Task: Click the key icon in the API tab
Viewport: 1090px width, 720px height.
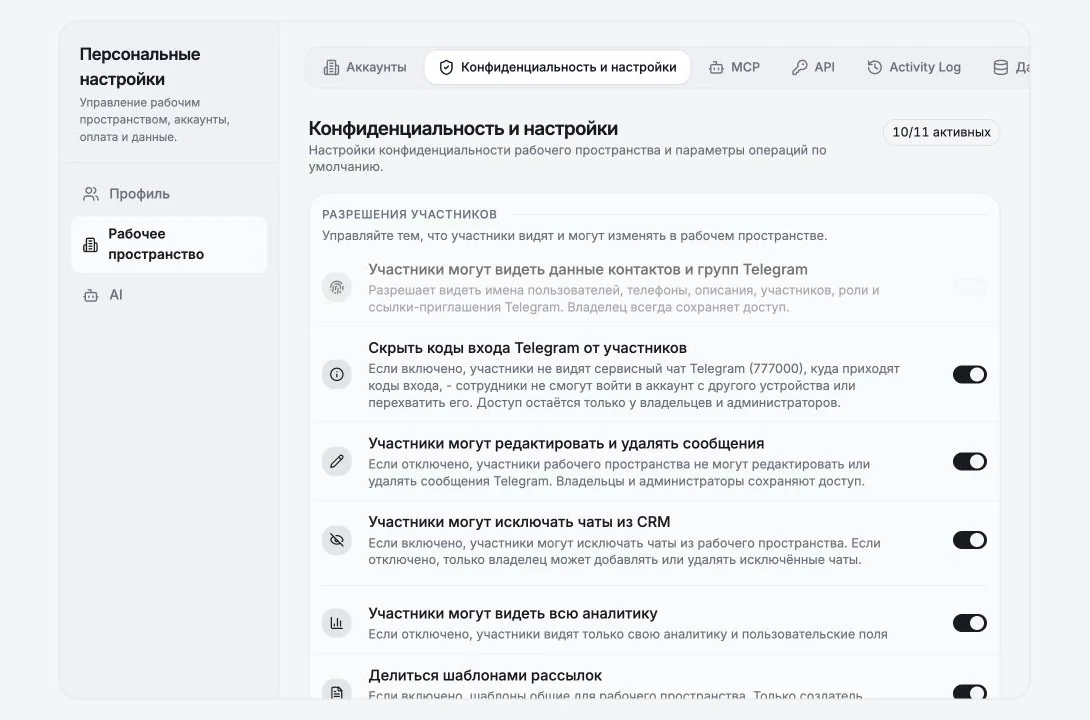Action: click(799, 67)
